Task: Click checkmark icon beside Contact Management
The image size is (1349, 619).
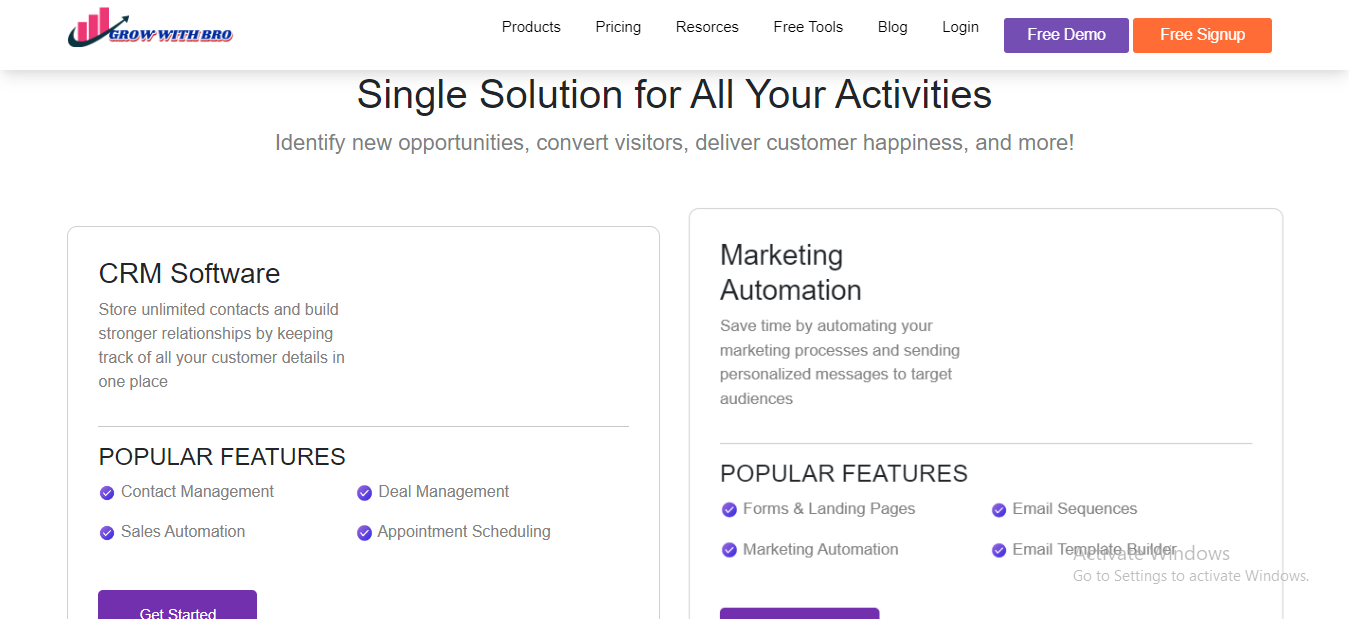Action: (107, 493)
